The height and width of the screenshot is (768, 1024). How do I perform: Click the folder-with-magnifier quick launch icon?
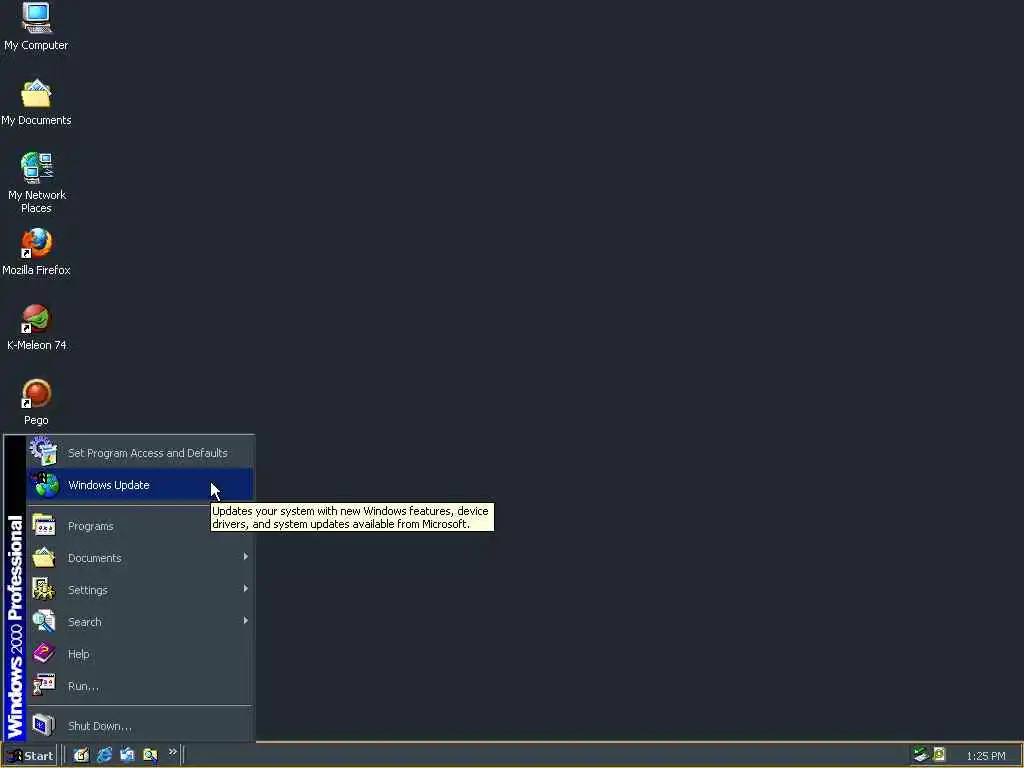[150, 755]
